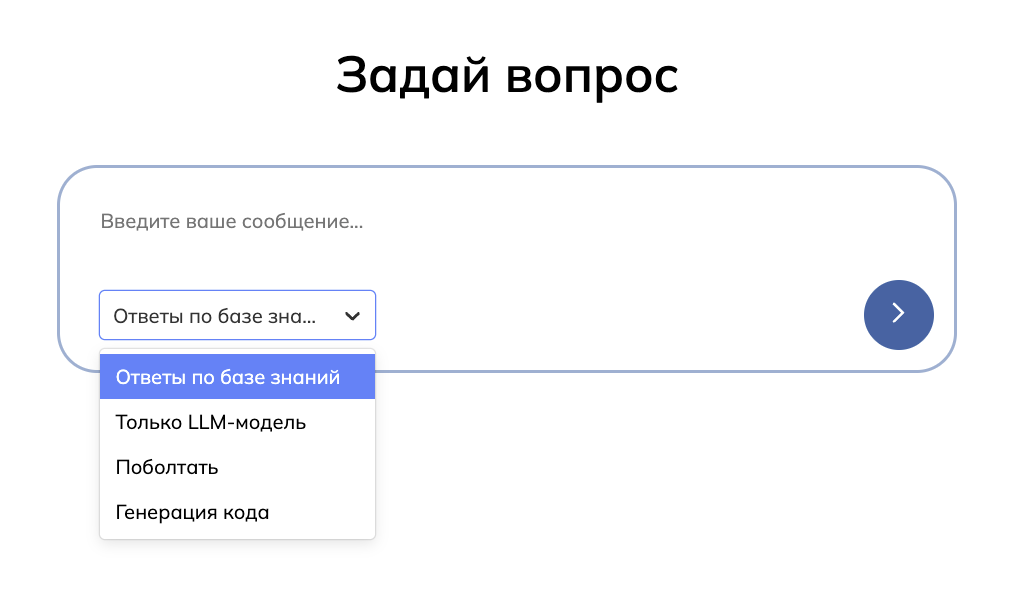
Task: Collapse the "Ответы по базе зна..." combo box
Action: pos(237,316)
